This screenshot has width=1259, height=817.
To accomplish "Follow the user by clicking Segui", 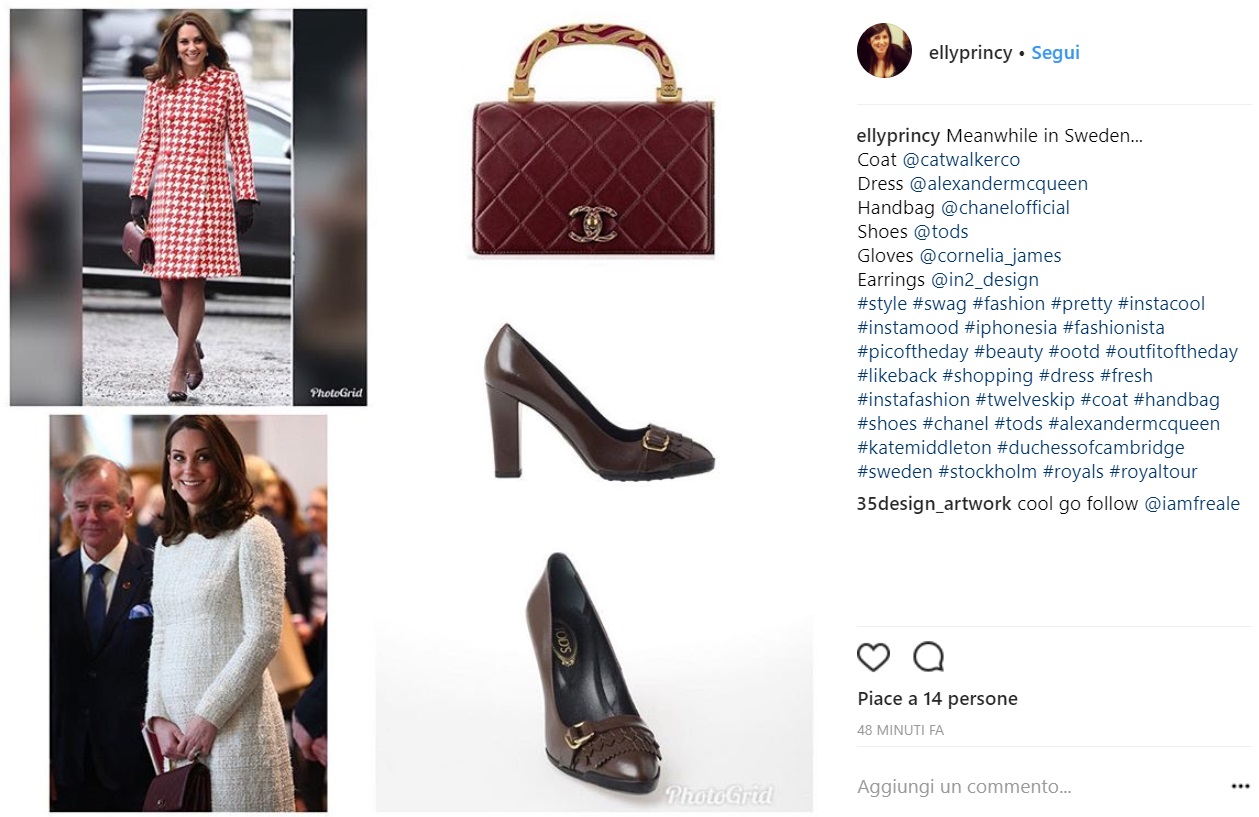I will coord(1055,53).
